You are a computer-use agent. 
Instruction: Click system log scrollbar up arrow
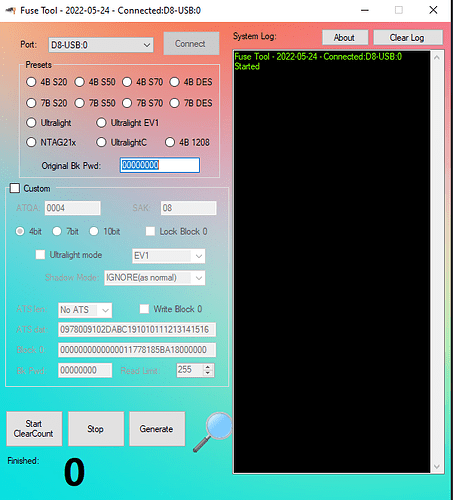(x=437, y=57)
